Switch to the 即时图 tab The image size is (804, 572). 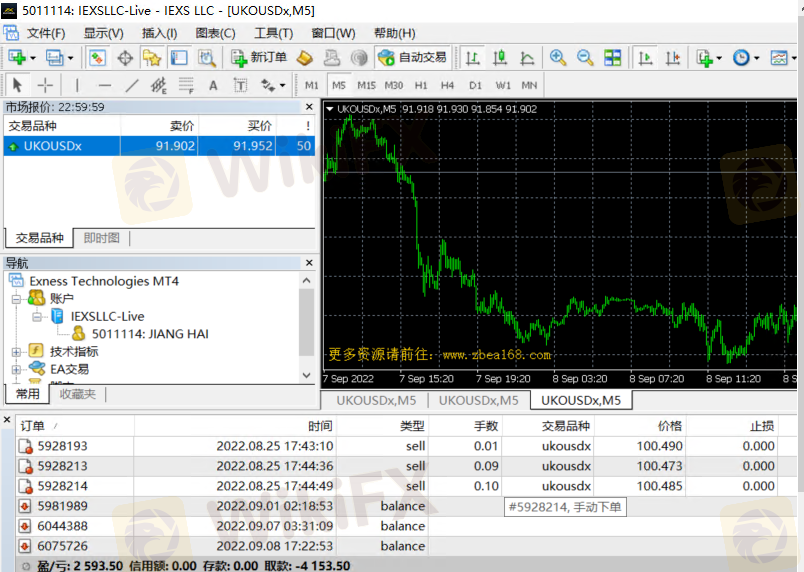[102, 238]
